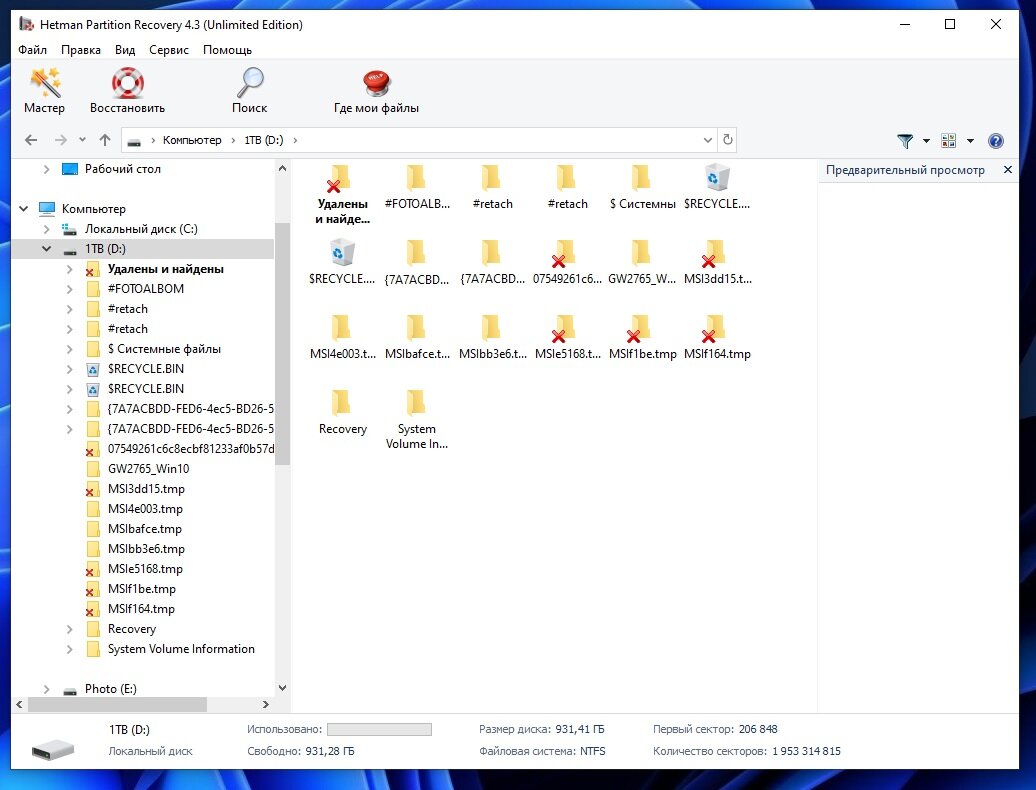The width and height of the screenshot is (1036, 790).
Task: Select the System Volume In... folder icon
Action: click(417, 419)
